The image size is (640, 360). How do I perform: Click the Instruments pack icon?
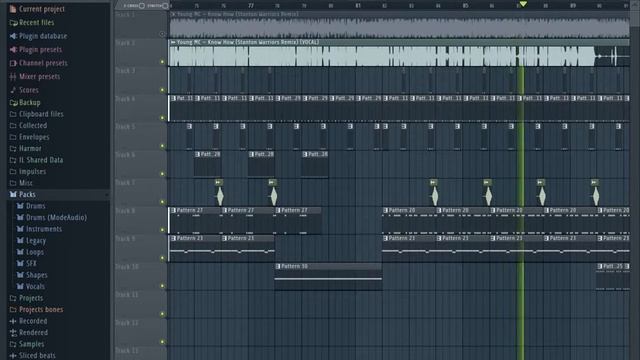pos(20,229)
